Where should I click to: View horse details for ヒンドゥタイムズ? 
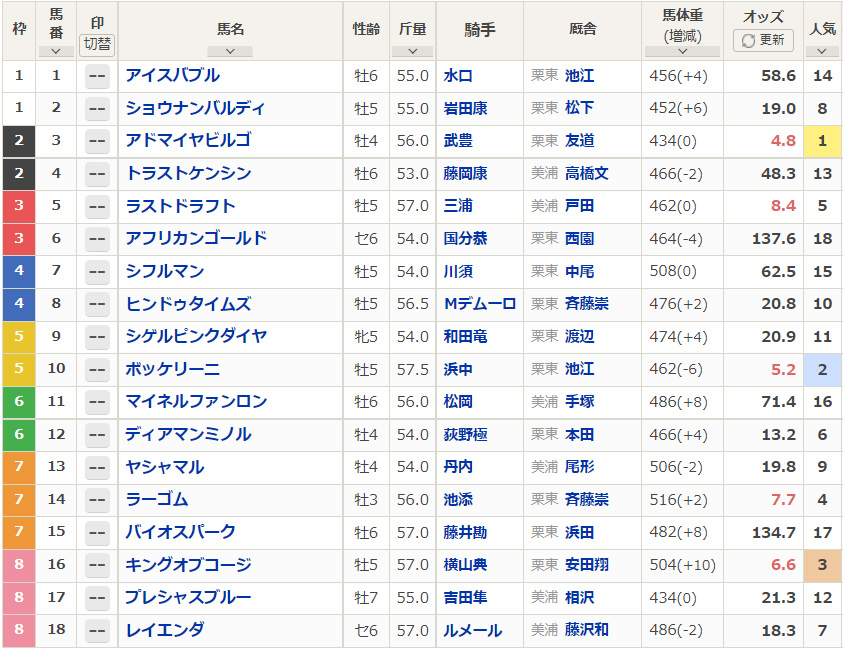(188, 304)
